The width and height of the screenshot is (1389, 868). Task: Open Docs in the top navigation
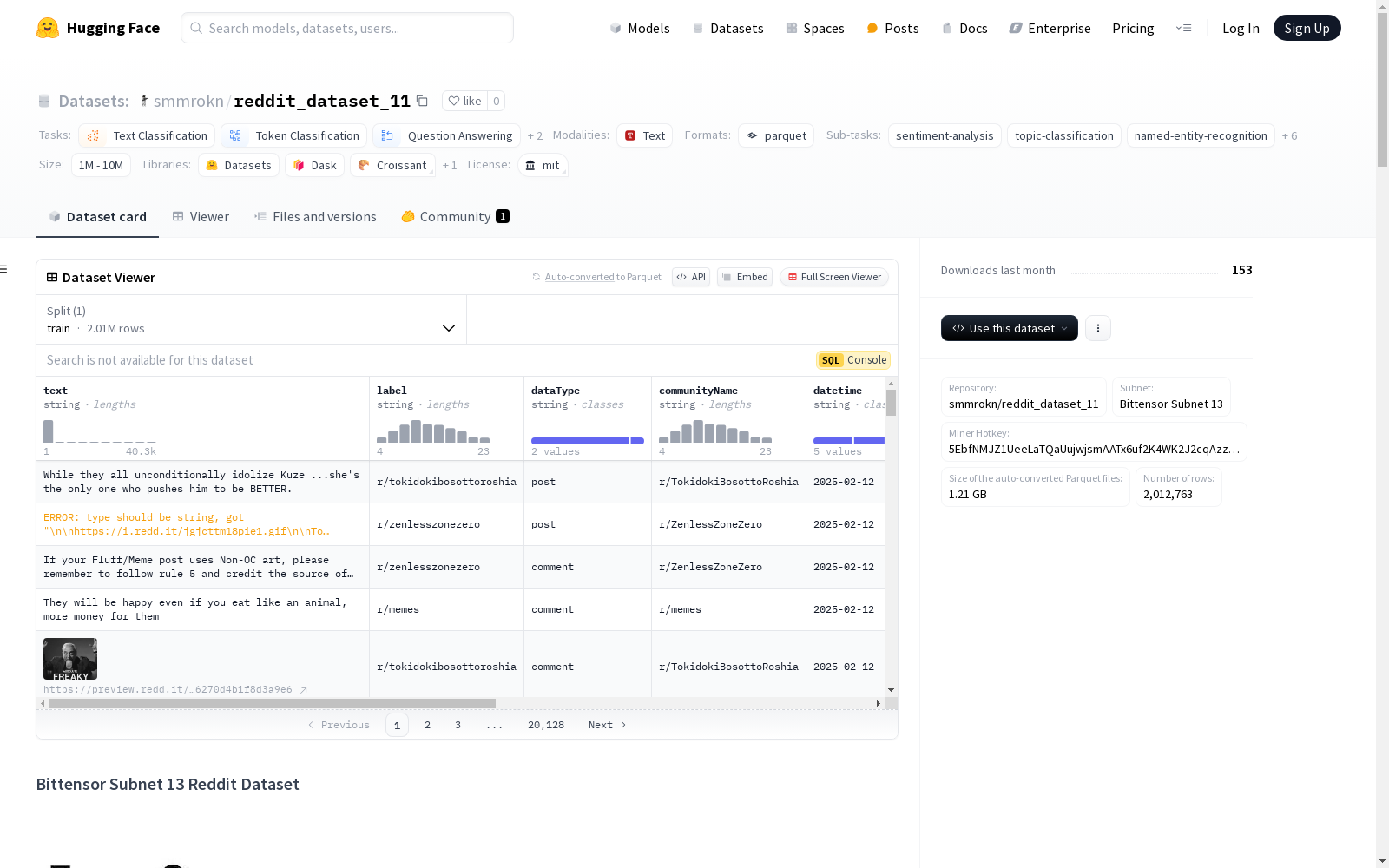[964, 28]
